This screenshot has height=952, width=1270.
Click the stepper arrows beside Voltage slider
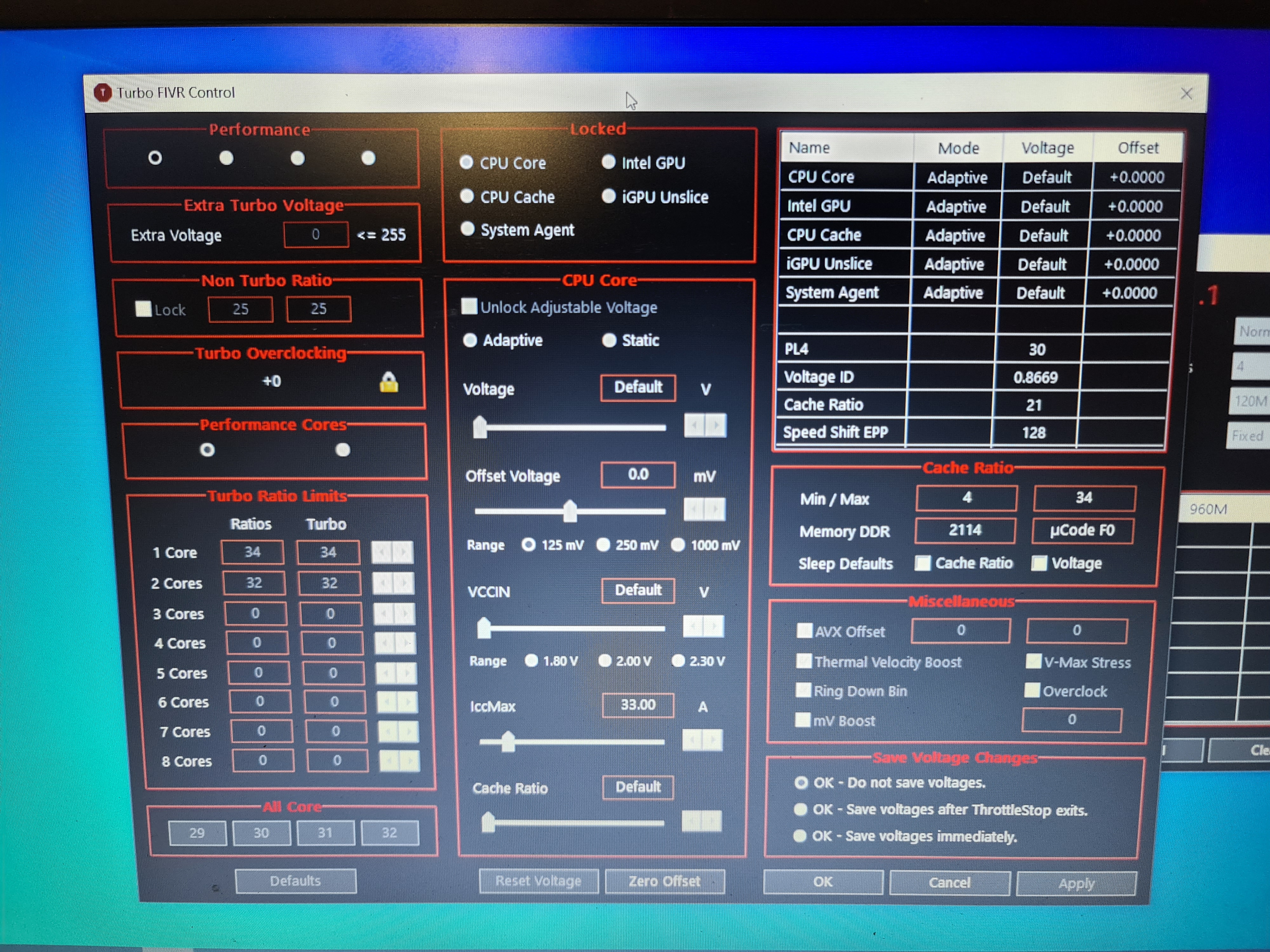[705, 426]
